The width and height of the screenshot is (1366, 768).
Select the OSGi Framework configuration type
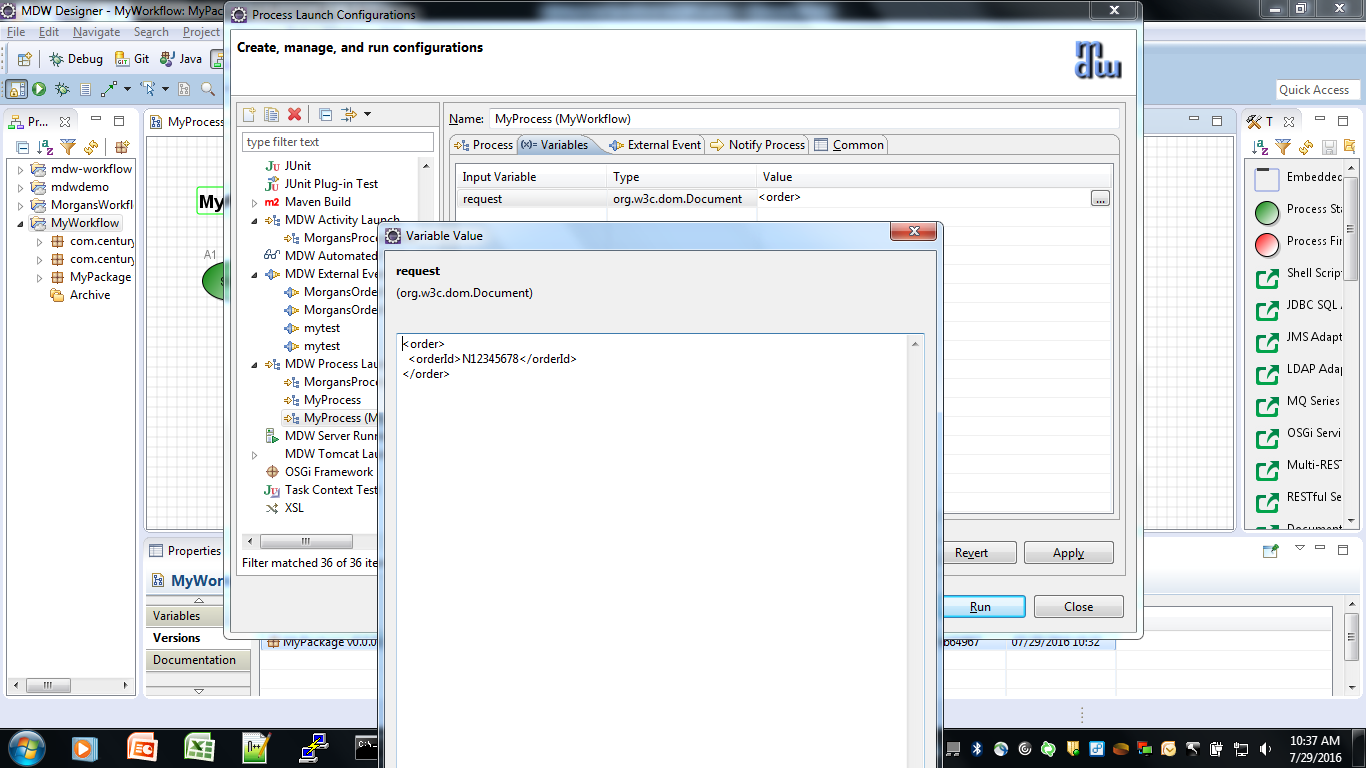click(x=328, y=472)
